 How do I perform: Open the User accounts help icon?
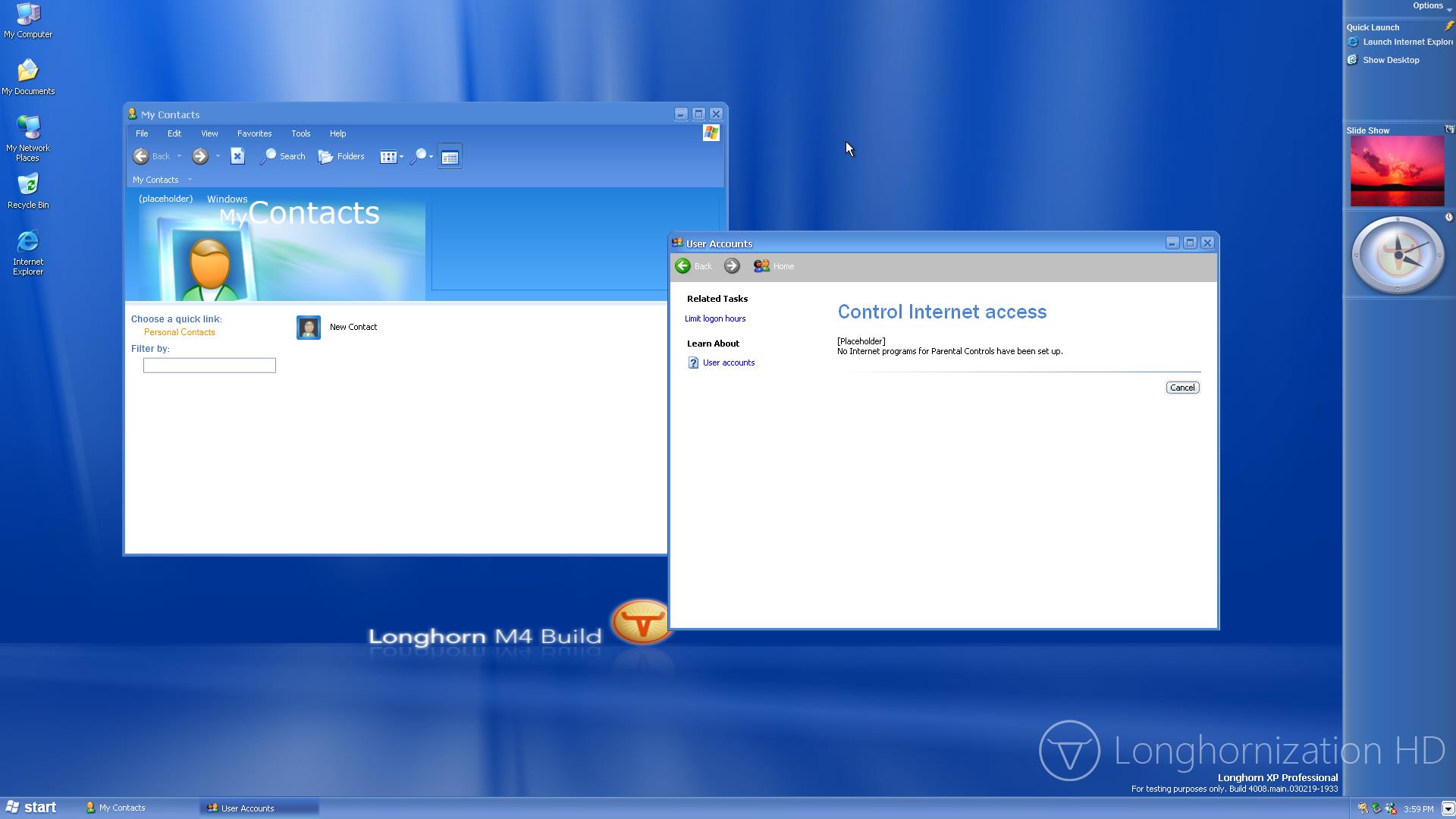tap(693, 362)
